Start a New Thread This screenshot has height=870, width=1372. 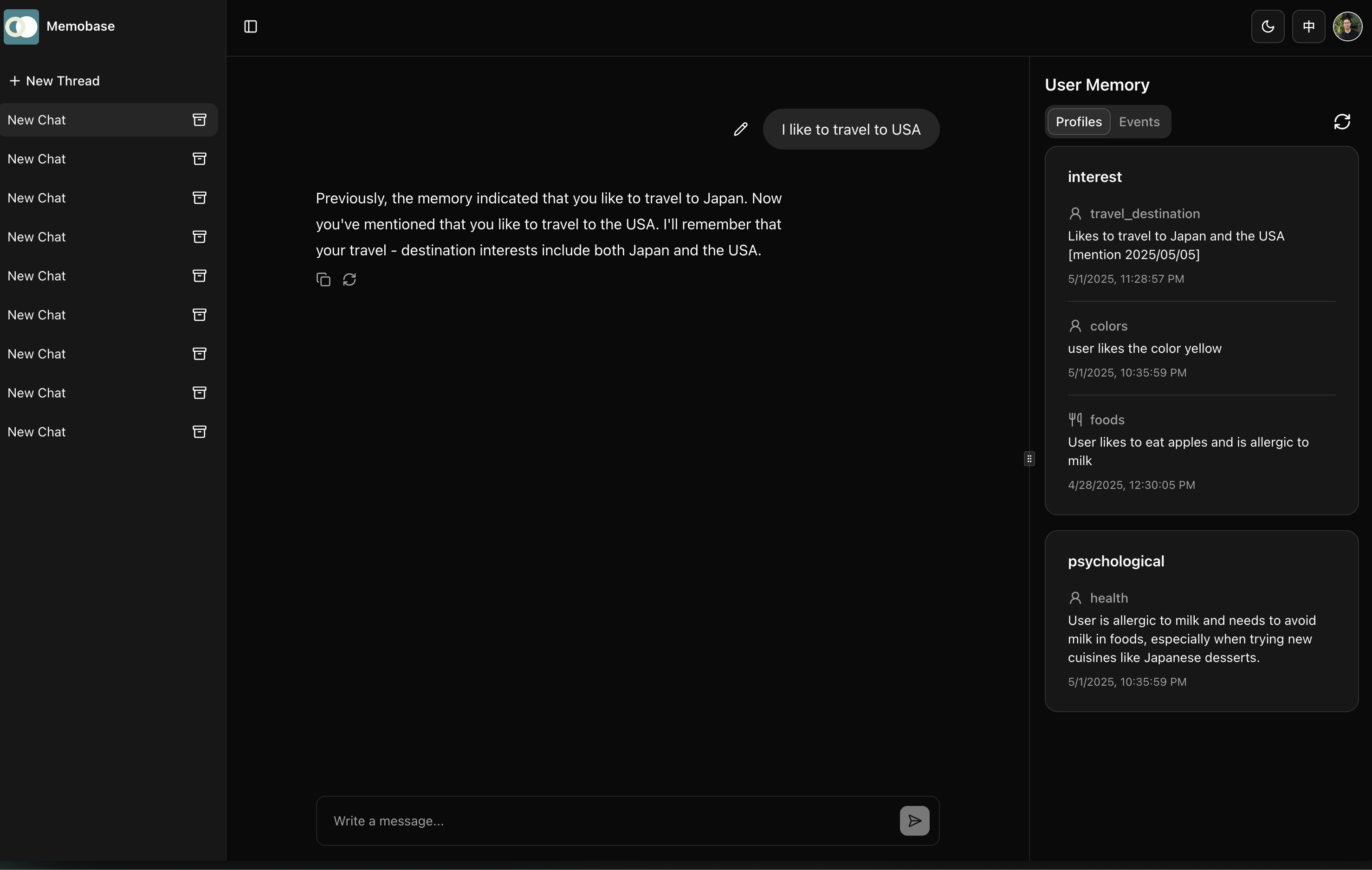[x=55, y=81]
